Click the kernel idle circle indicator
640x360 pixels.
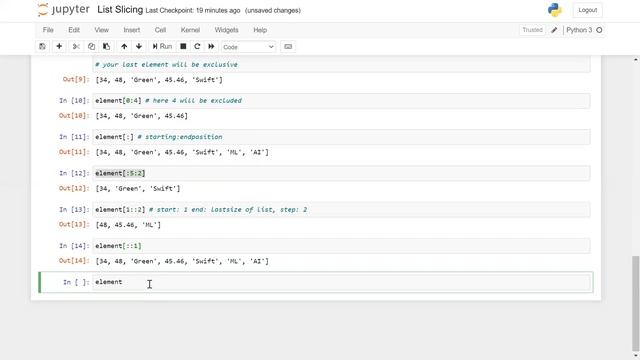599,30
